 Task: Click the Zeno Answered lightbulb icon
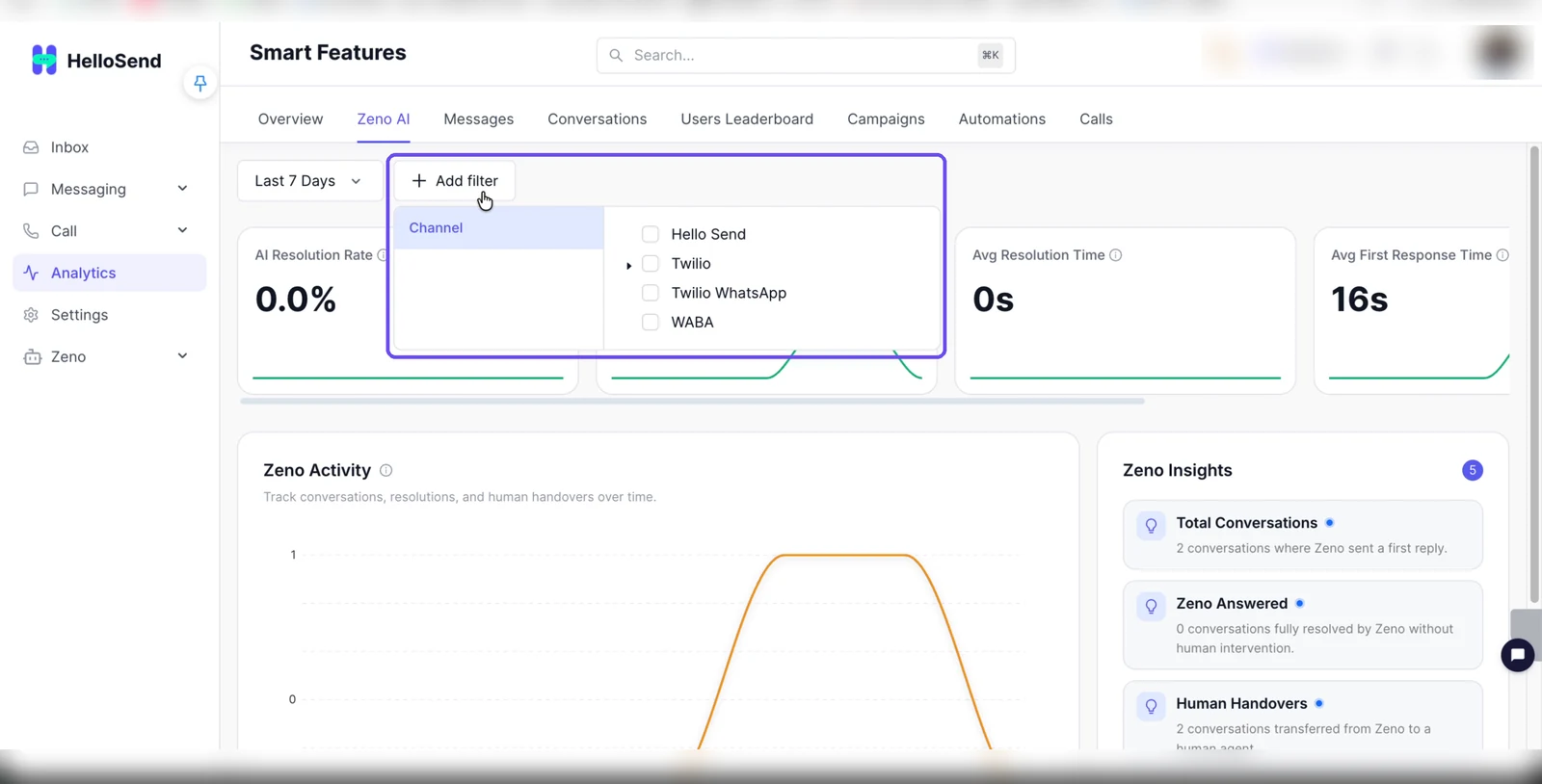coord(1151,607)
